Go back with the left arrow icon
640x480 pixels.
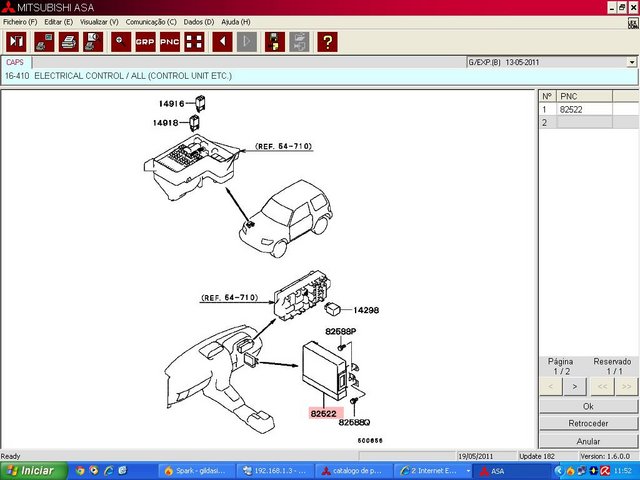click(x=222, y=42)
